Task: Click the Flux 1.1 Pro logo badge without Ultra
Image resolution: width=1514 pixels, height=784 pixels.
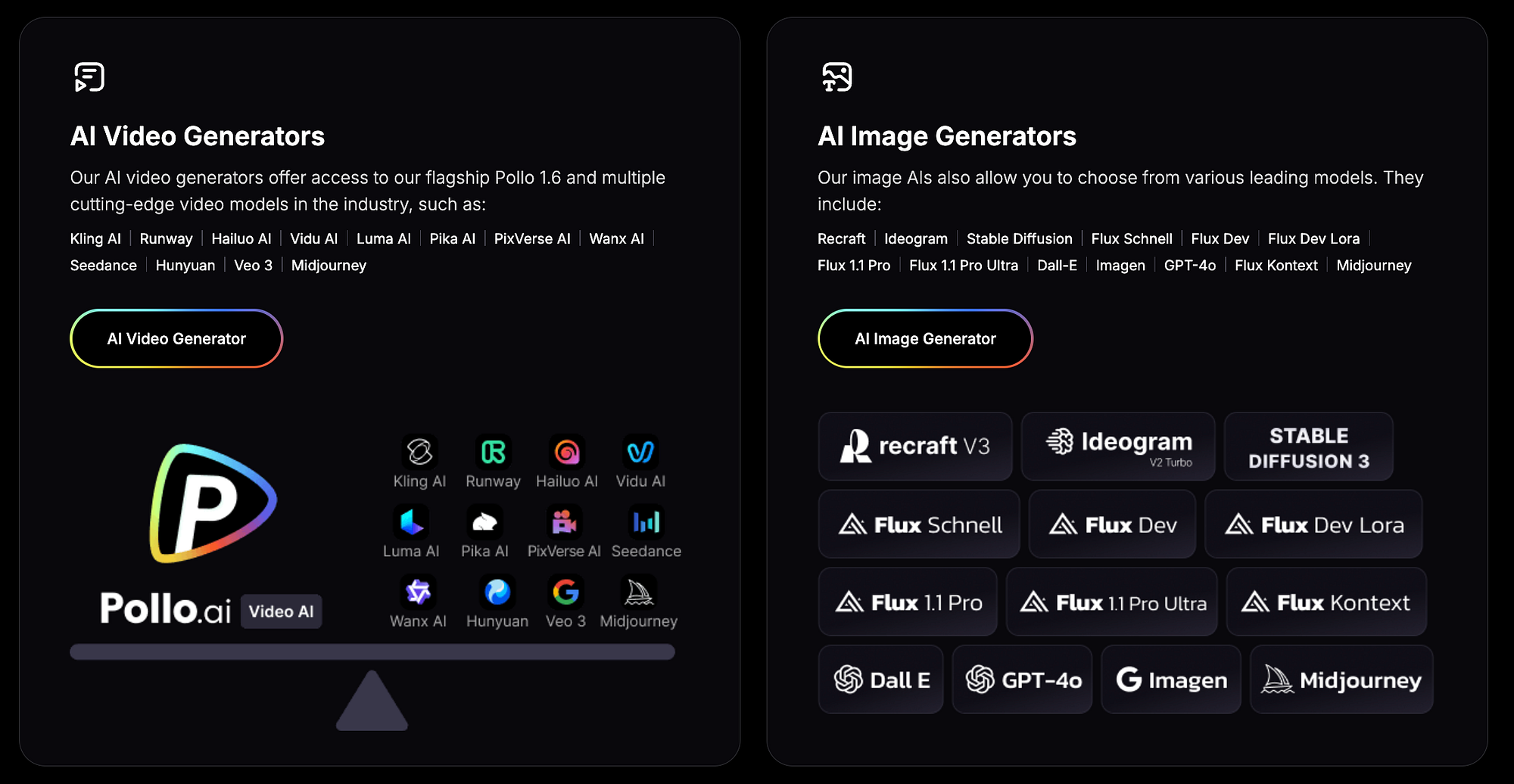Action: coord(908,602)
